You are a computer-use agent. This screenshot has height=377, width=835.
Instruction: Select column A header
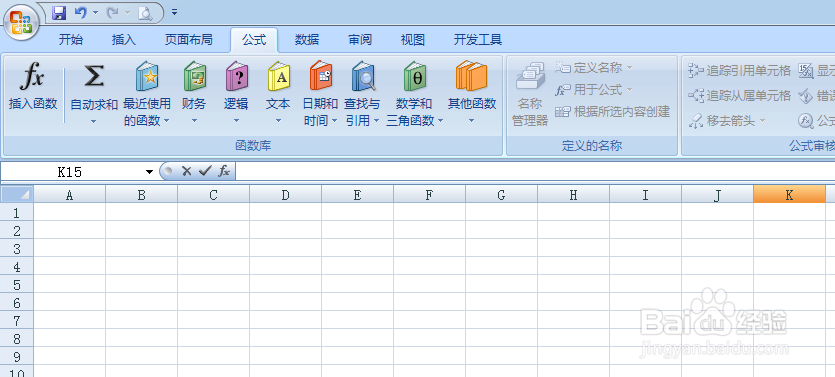[69, 194]
